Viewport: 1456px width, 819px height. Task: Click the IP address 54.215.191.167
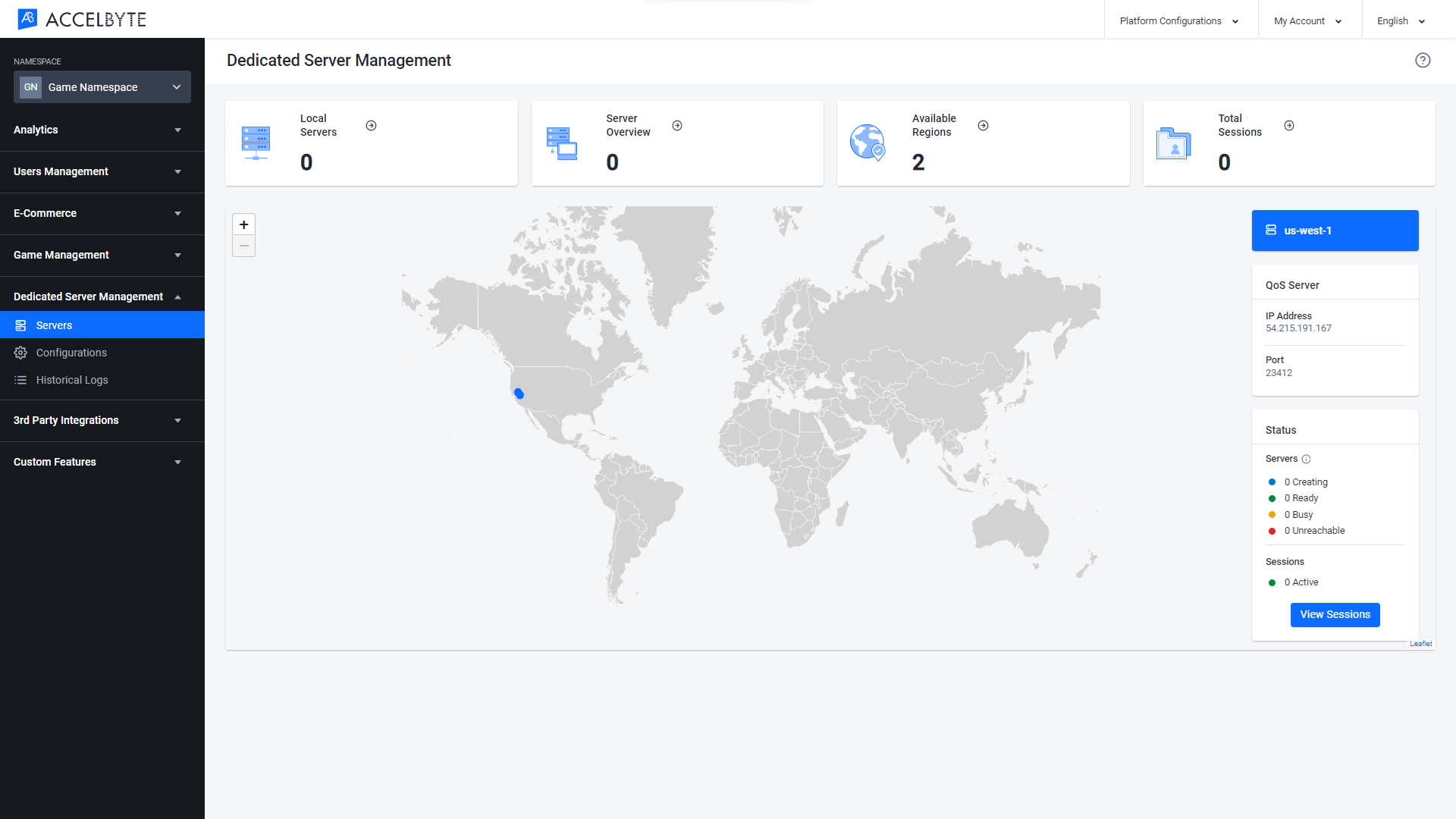[x=1298, y=328]
